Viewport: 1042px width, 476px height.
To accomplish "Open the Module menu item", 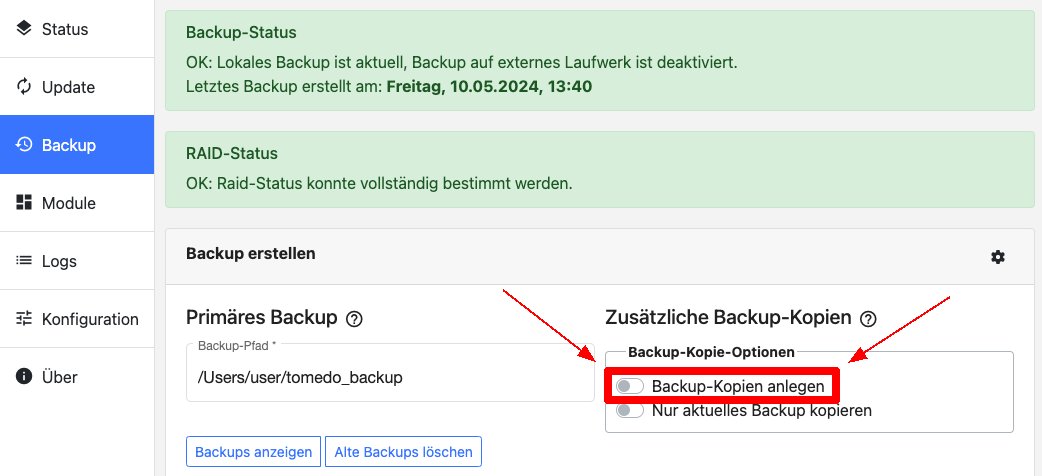I will (77, 203).
